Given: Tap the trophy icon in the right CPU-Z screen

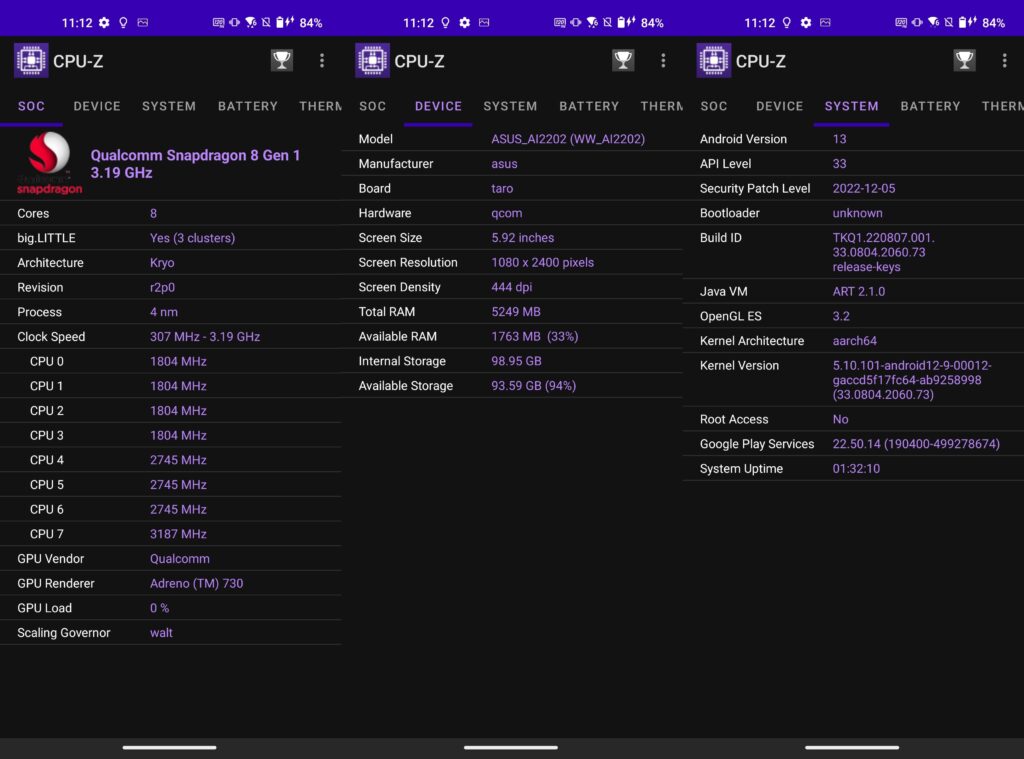Looking at the screenshot, I should click(x=965, y=61).
